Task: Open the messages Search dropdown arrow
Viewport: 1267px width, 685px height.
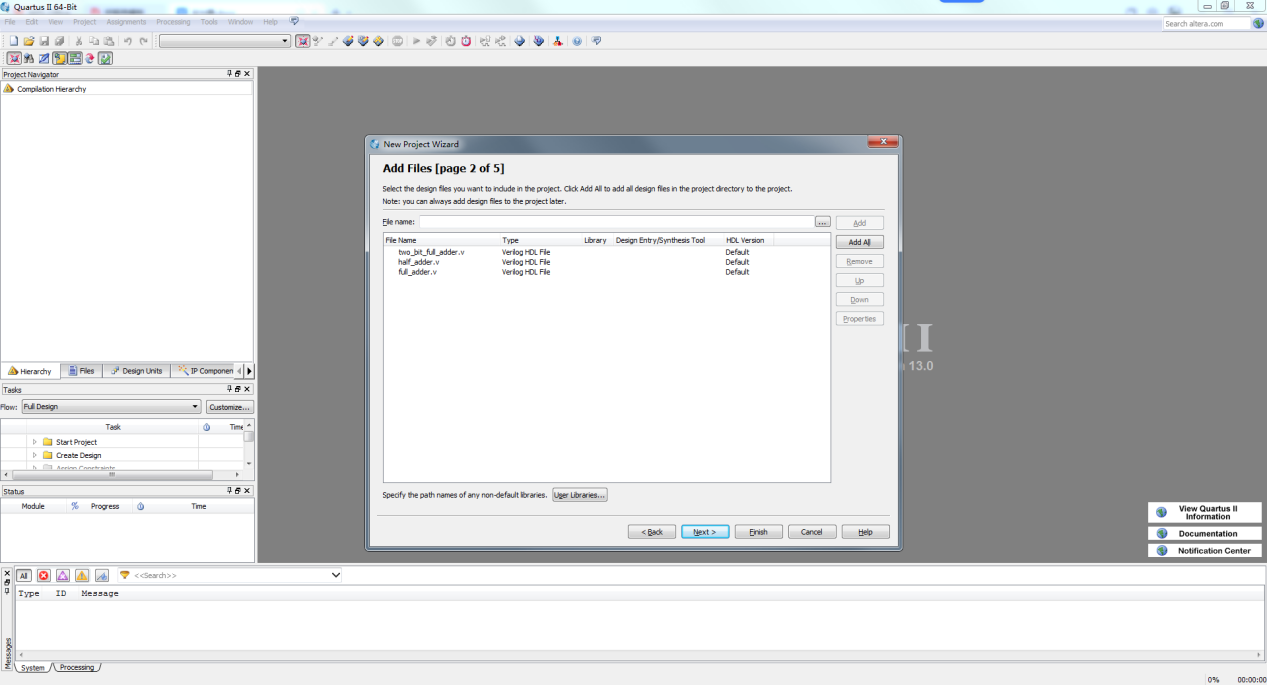Action: coord(335,575)
